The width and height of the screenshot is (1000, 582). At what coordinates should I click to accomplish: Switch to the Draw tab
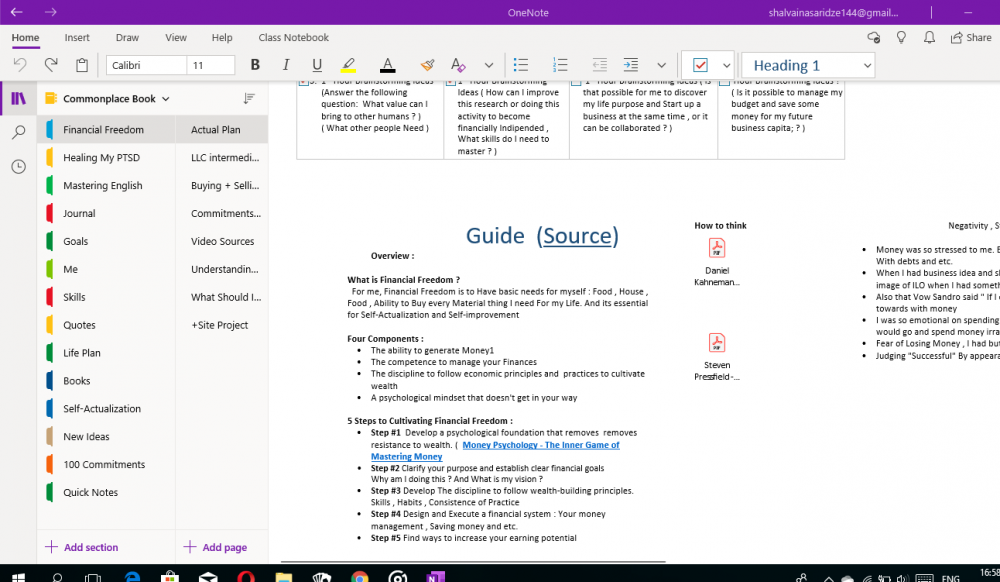tap(127, 38)
